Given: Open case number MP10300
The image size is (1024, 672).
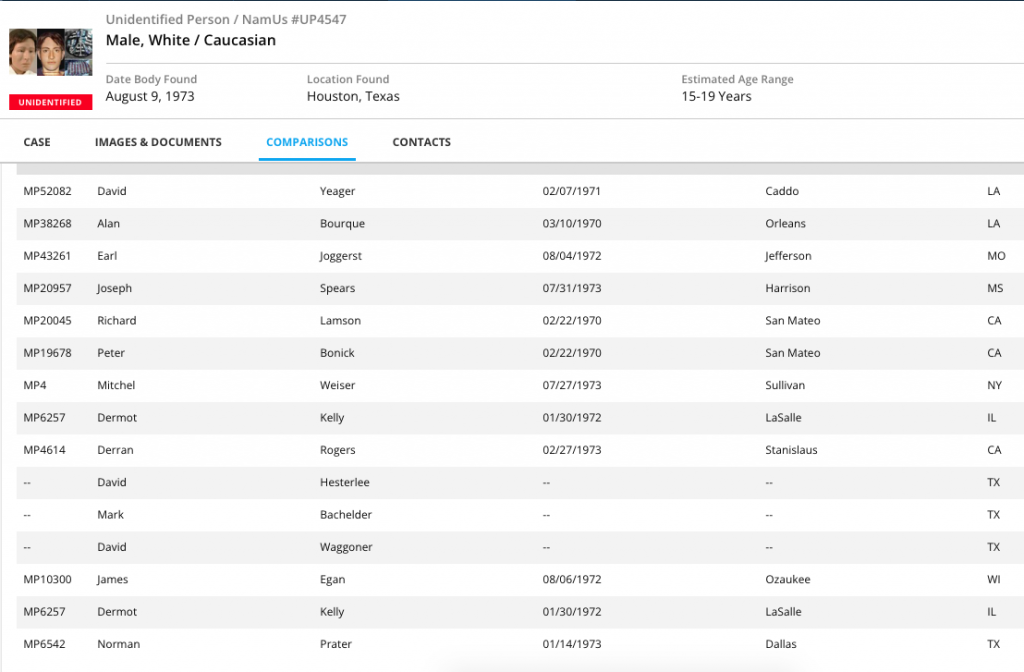Looking at the screenshot, I should (x=47, y=580).
